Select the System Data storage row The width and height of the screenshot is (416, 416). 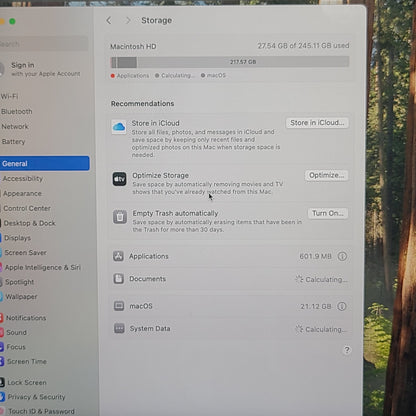coord(230,329)
